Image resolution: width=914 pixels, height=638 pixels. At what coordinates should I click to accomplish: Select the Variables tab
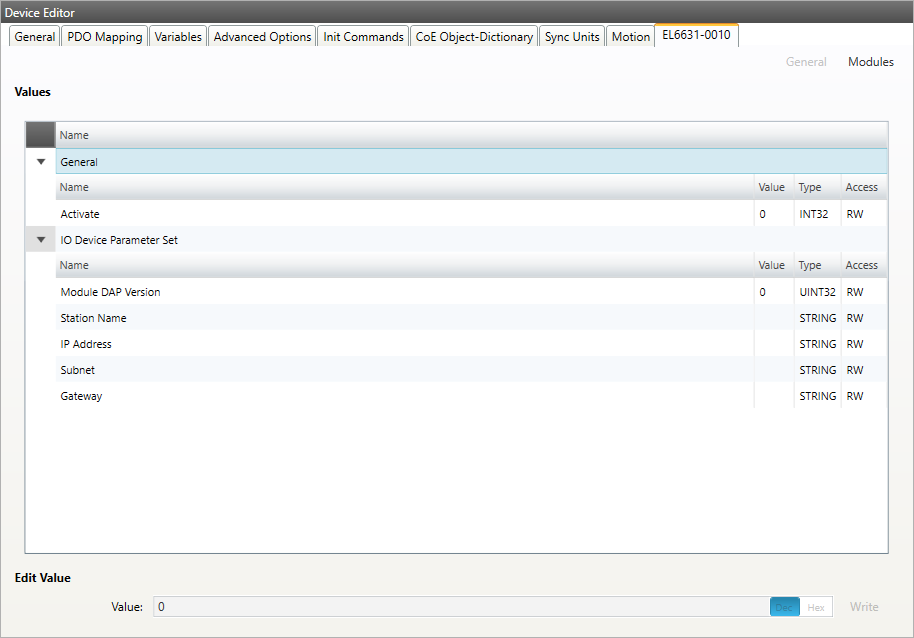[x=178, y=37]
